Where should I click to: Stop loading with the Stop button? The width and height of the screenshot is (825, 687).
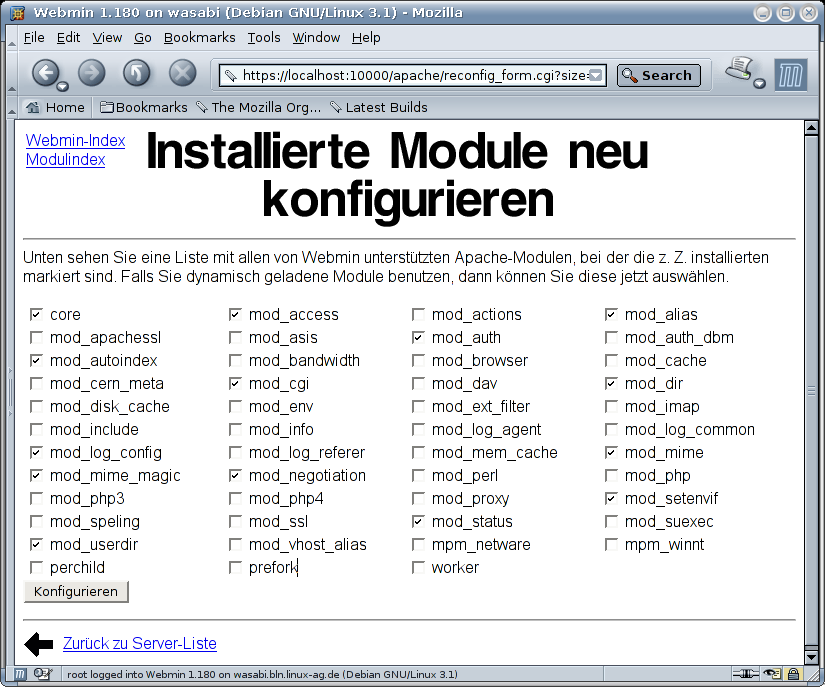183,73
